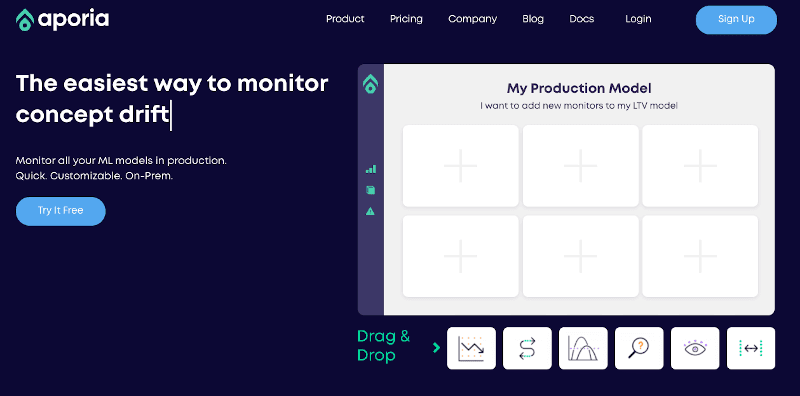Click the 'My Production Model' title
Image resolution: width=800 pixels, height=396 pixels.
pos(579,88)
